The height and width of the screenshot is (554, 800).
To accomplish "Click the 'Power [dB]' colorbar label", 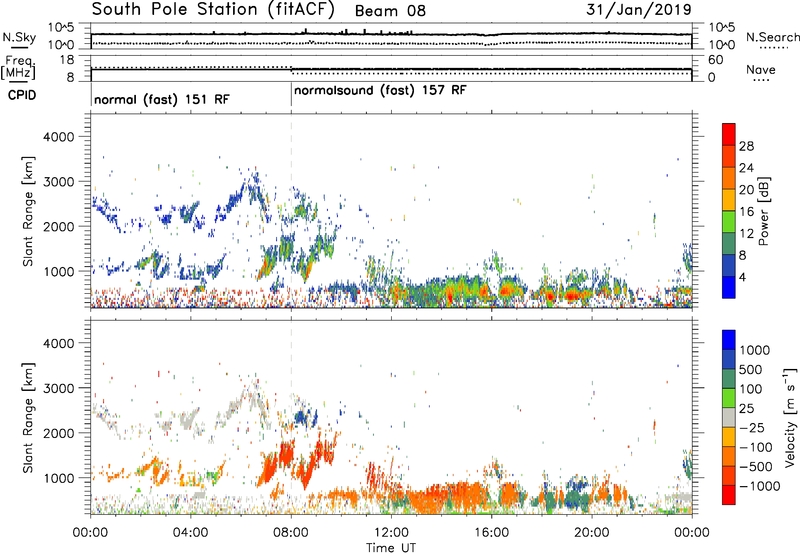I will click(763, 211).
